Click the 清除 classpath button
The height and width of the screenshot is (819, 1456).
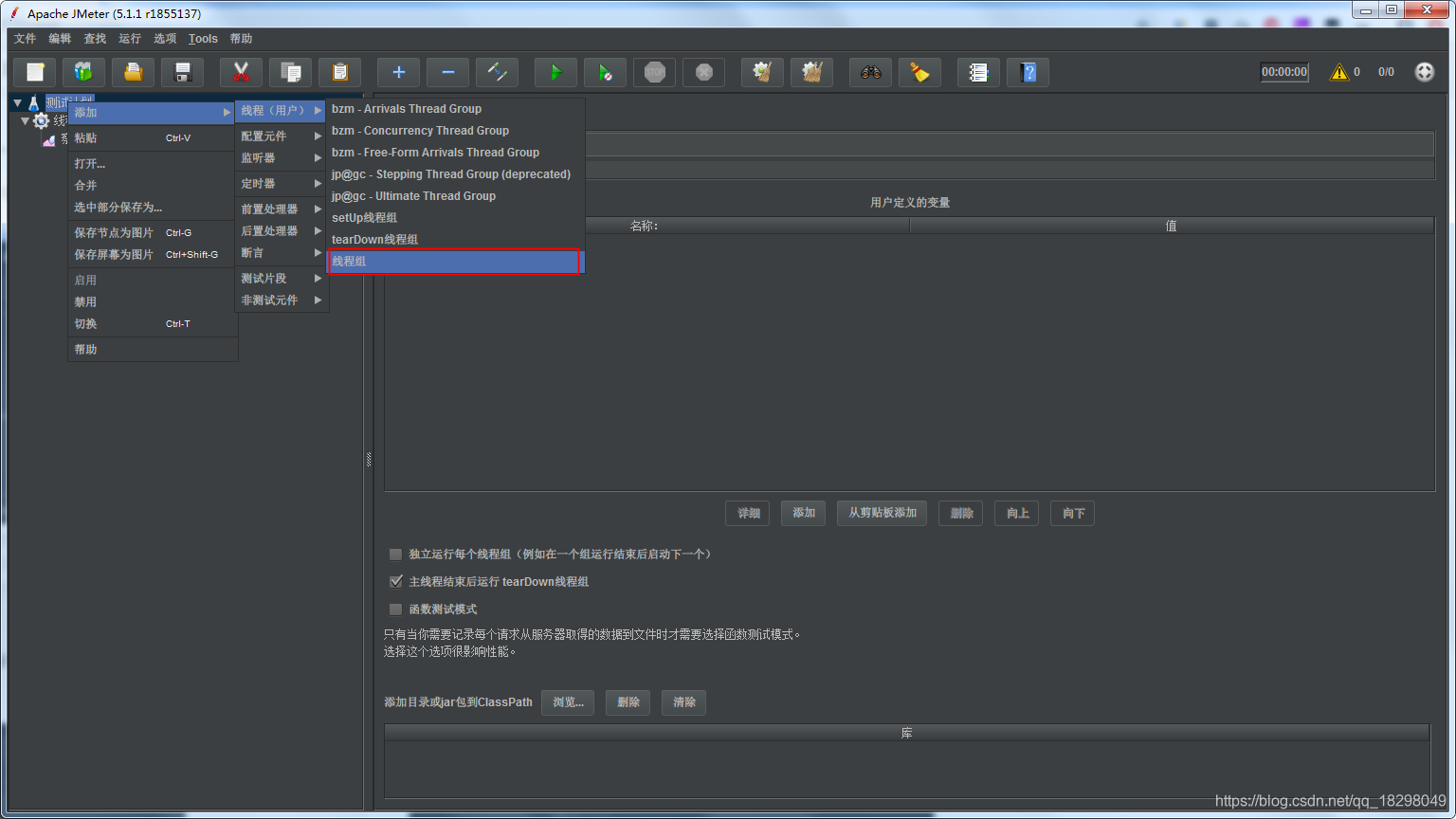[683, 702]
